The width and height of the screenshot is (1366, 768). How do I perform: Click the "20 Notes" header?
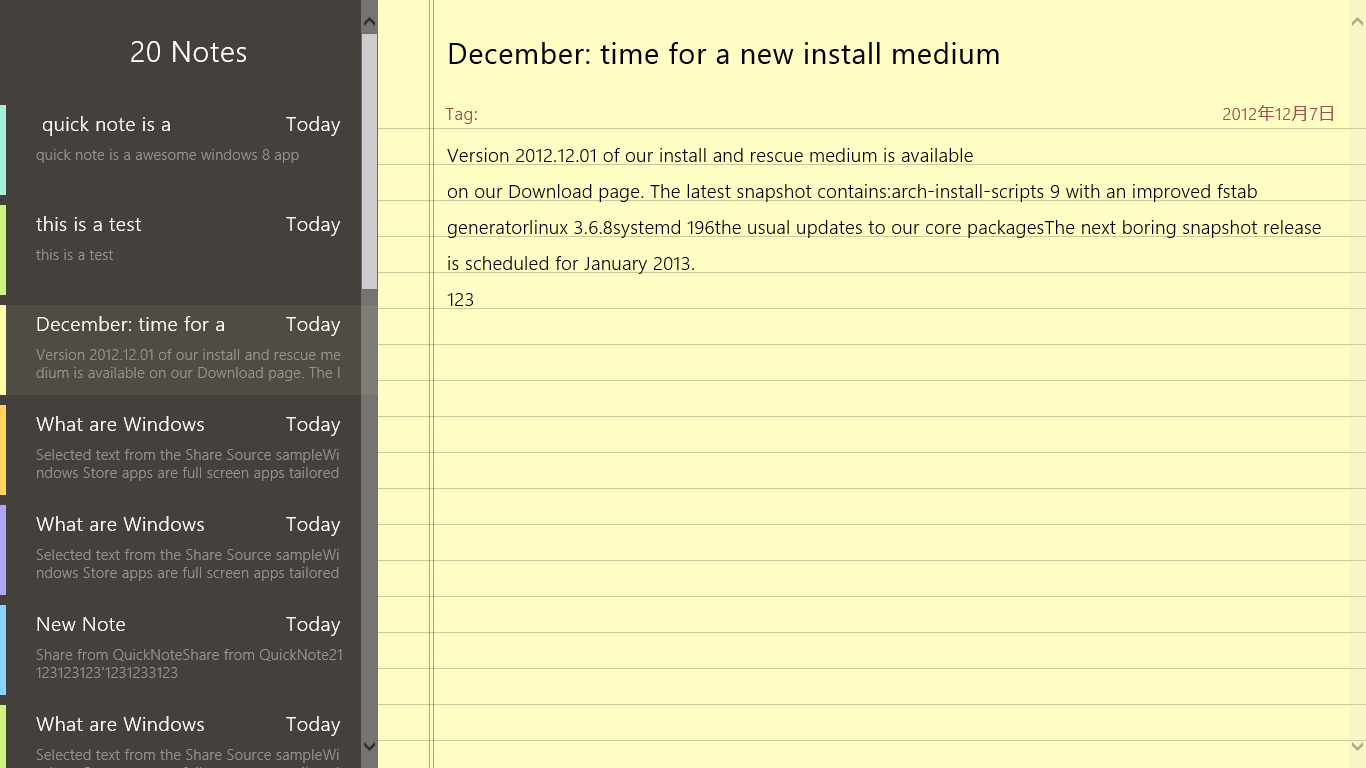tap(188, 52)
